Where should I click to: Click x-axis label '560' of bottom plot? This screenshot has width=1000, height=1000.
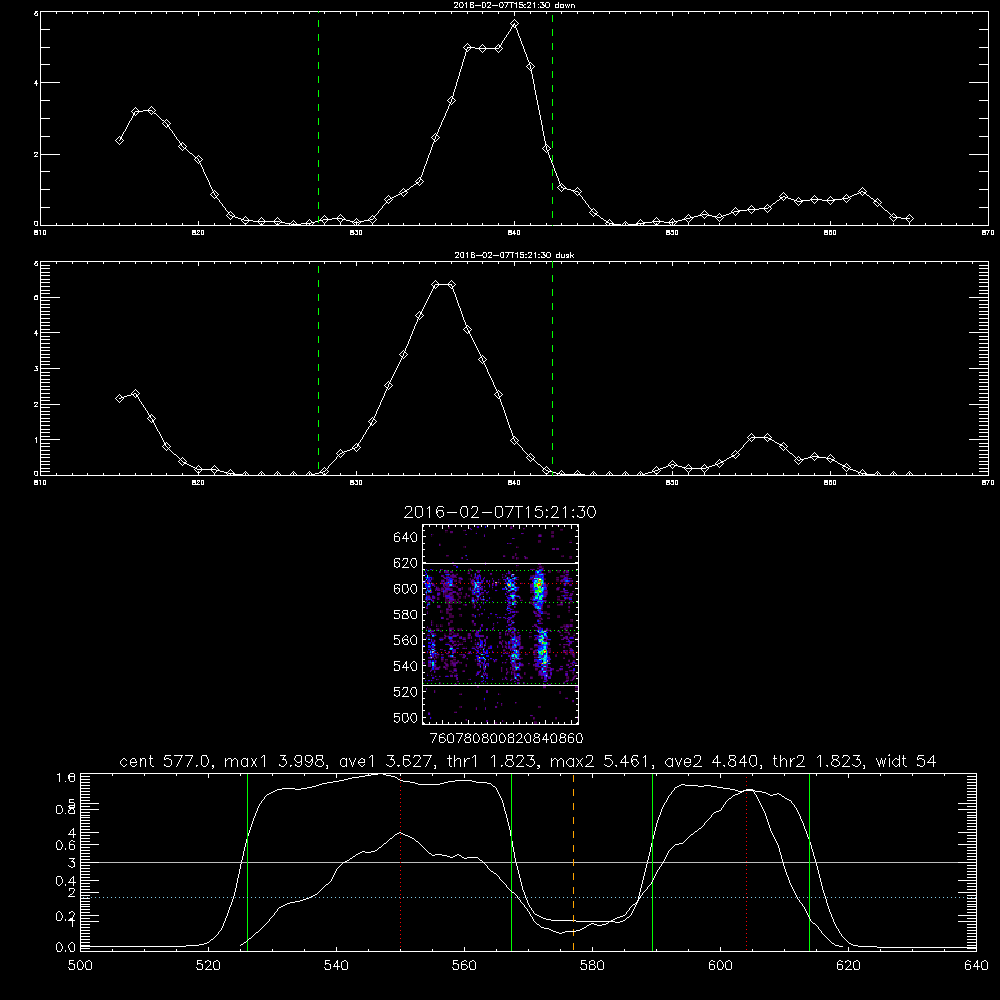pyautogui.click(x=464, y=966)
